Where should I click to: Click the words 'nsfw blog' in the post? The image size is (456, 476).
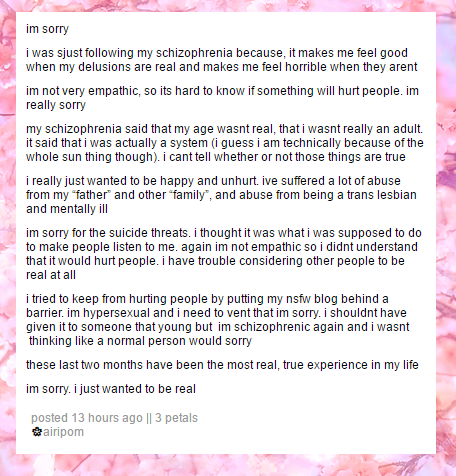coord(312,299)
